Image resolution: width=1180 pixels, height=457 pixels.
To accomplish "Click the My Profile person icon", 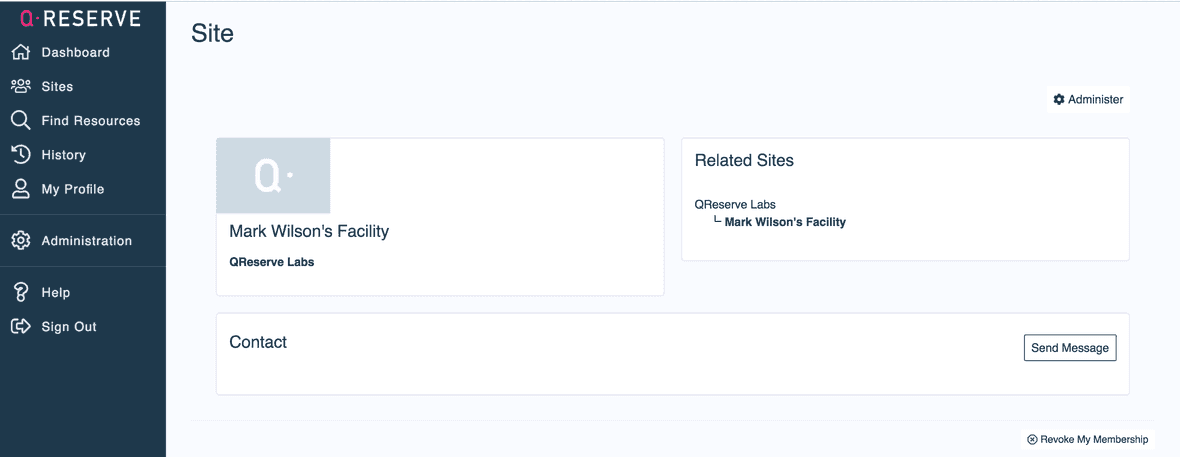I will pyautogui.click(x=20, y=188).
